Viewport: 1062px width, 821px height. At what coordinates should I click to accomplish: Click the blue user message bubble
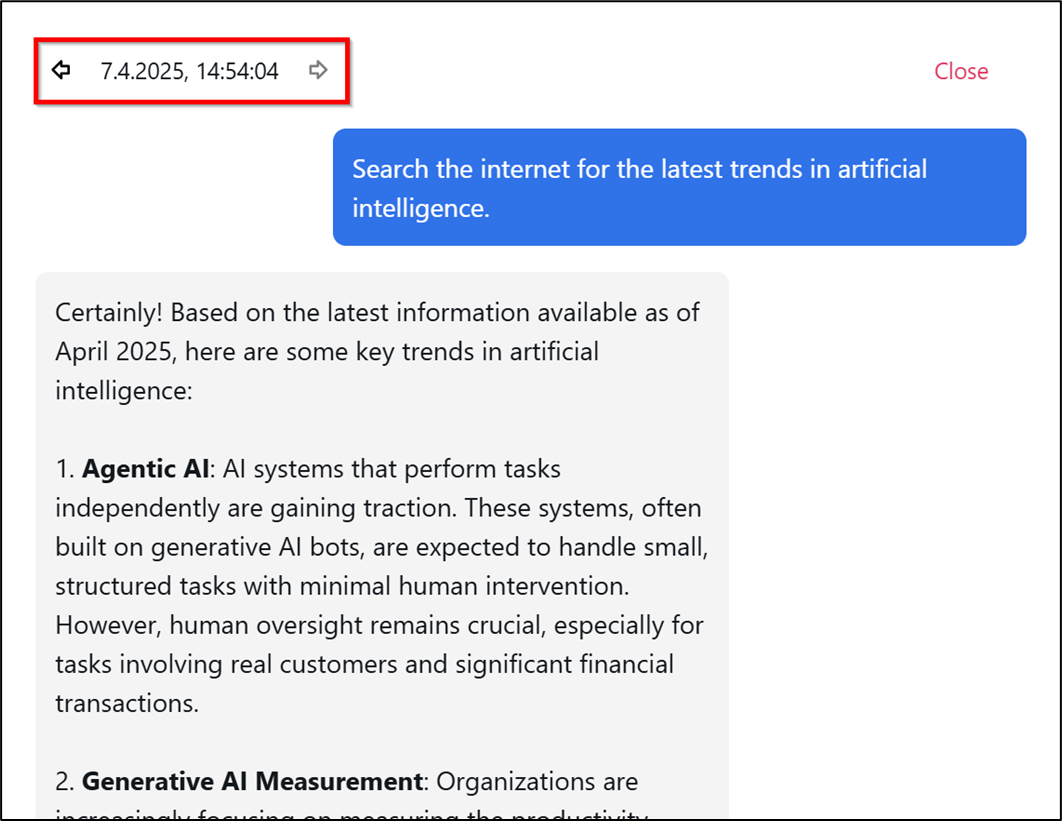679,187
